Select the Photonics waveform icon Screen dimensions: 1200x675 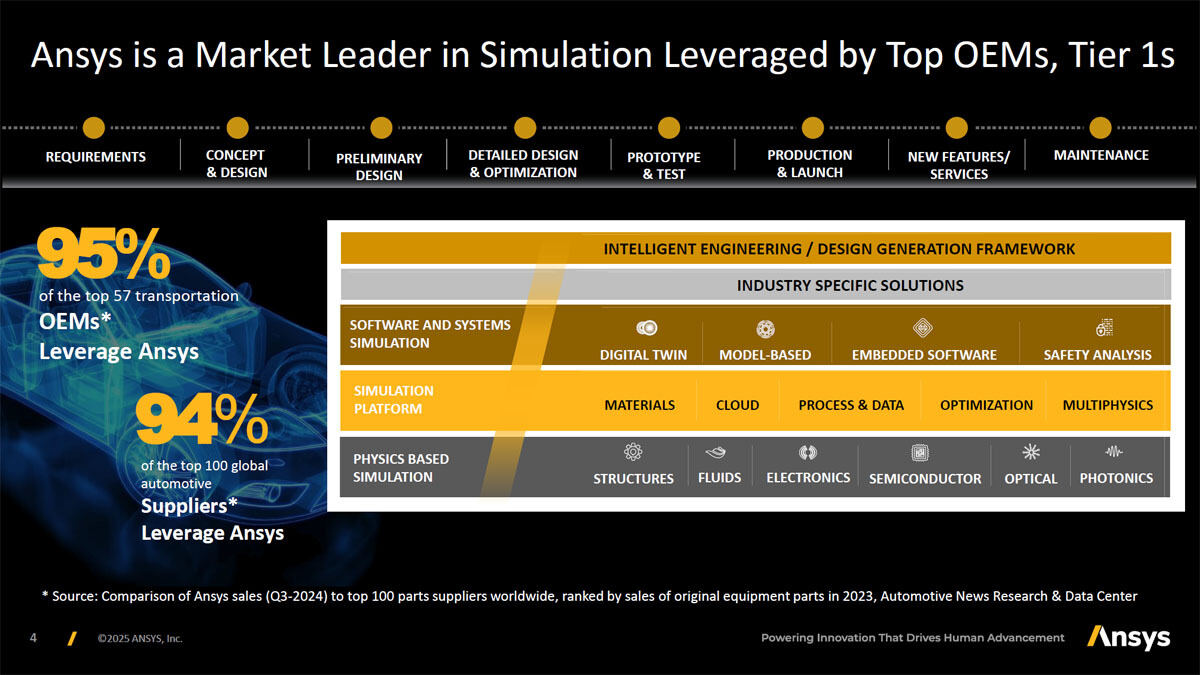click(1115, 451)
